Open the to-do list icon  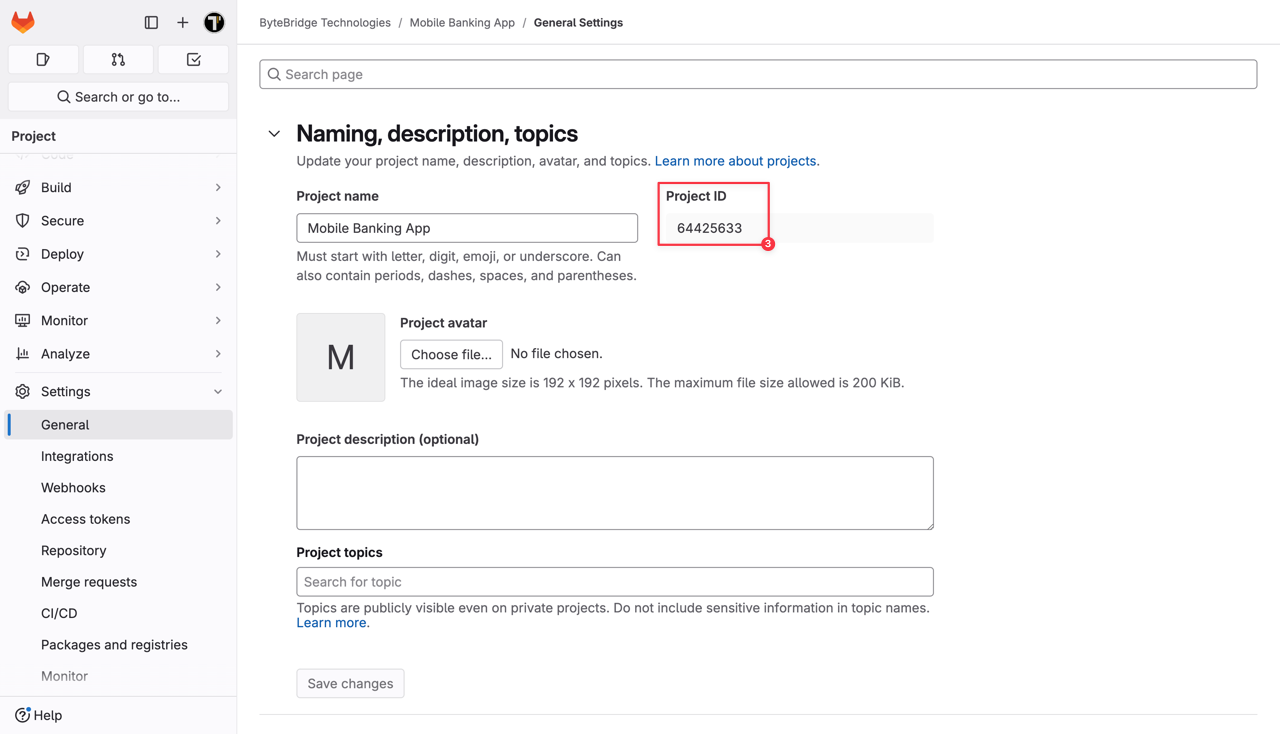tap(193, 59)
